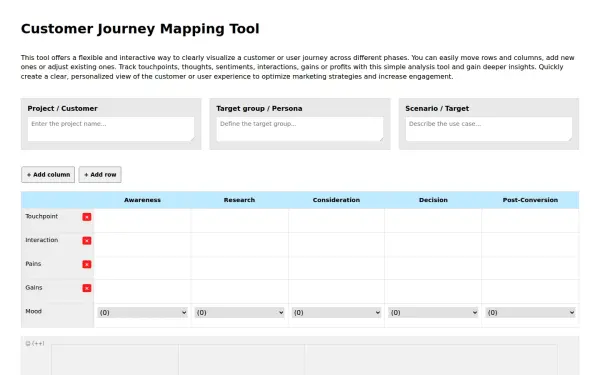Open the Mood dropdown under Decision

point(433,313)
